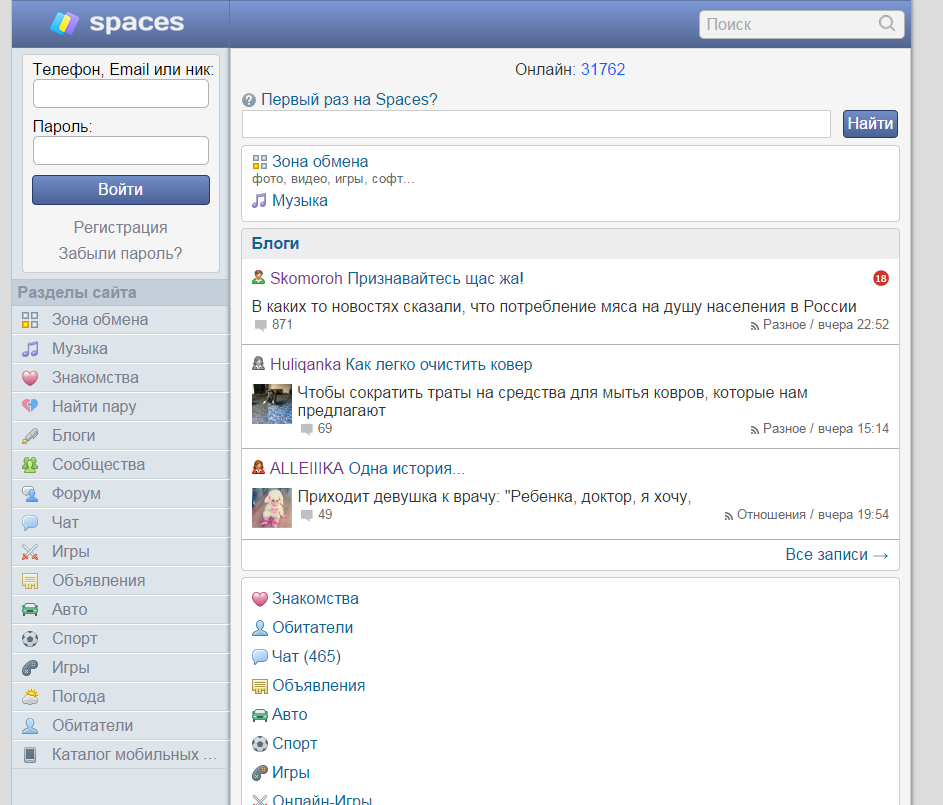Open the Авто link in main list

click(290, 715)
